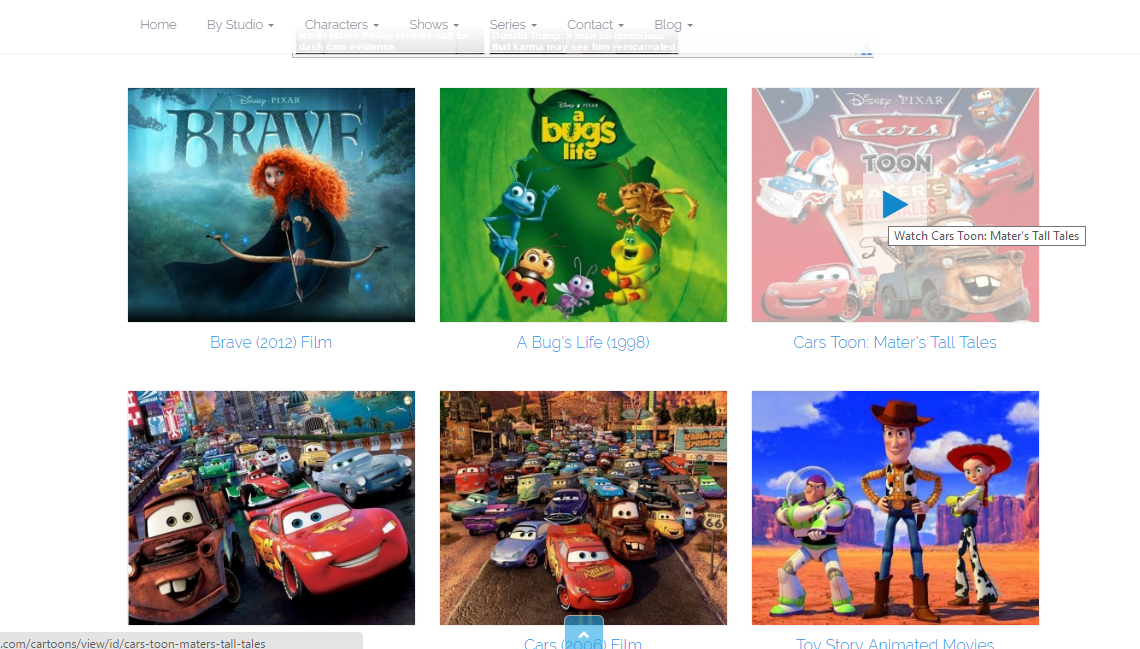This screenshot has width=1140, height=649.
Task: Open the Cars 2 poster with Finn McMissile
Action: pos(271,508)
